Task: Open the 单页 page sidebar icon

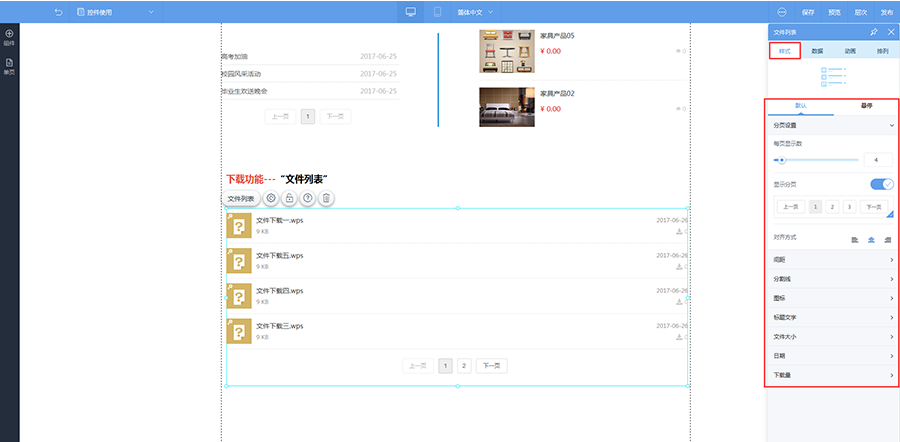Action: 9,67
